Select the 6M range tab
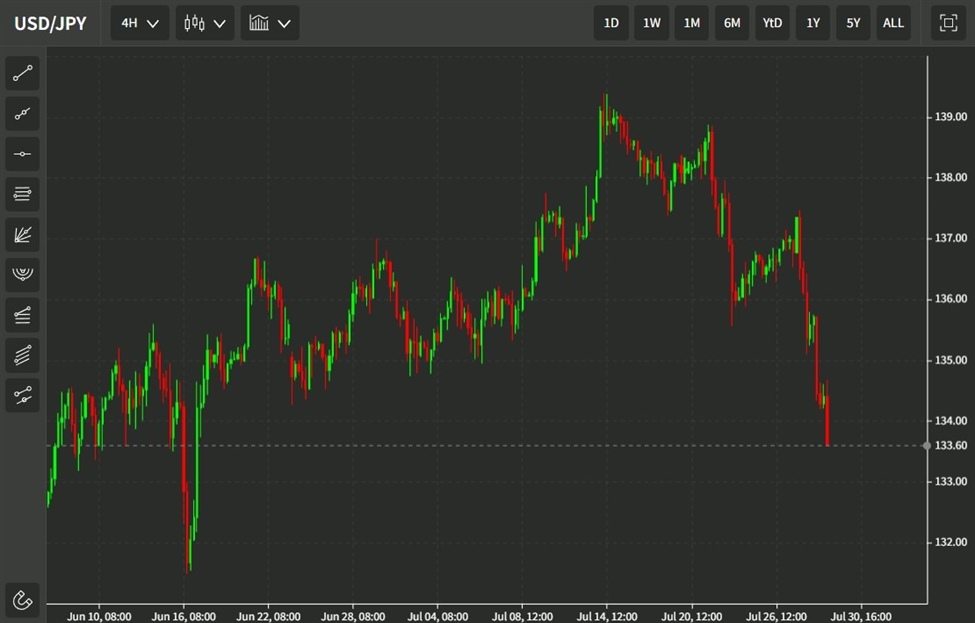Screen dimensions: 975x623 (x=731, y=22)
